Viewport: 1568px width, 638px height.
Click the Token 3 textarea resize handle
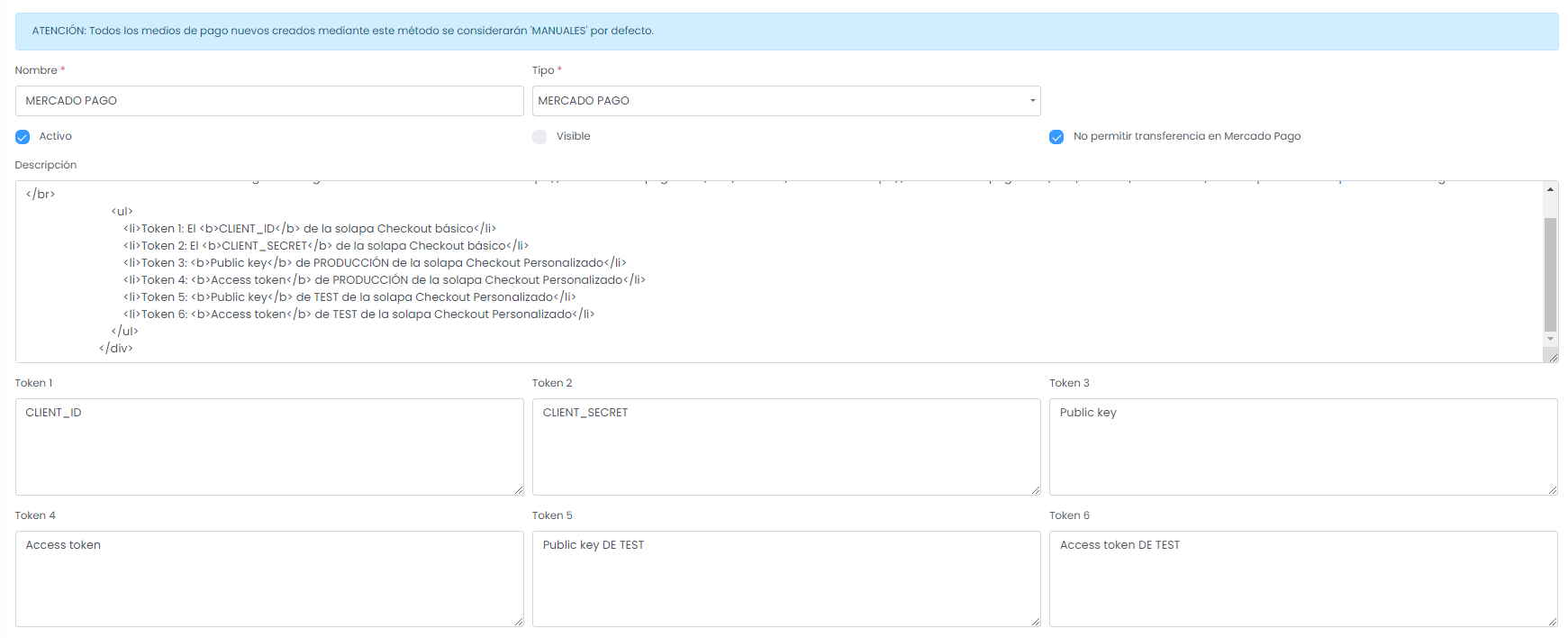point(1553,490)
